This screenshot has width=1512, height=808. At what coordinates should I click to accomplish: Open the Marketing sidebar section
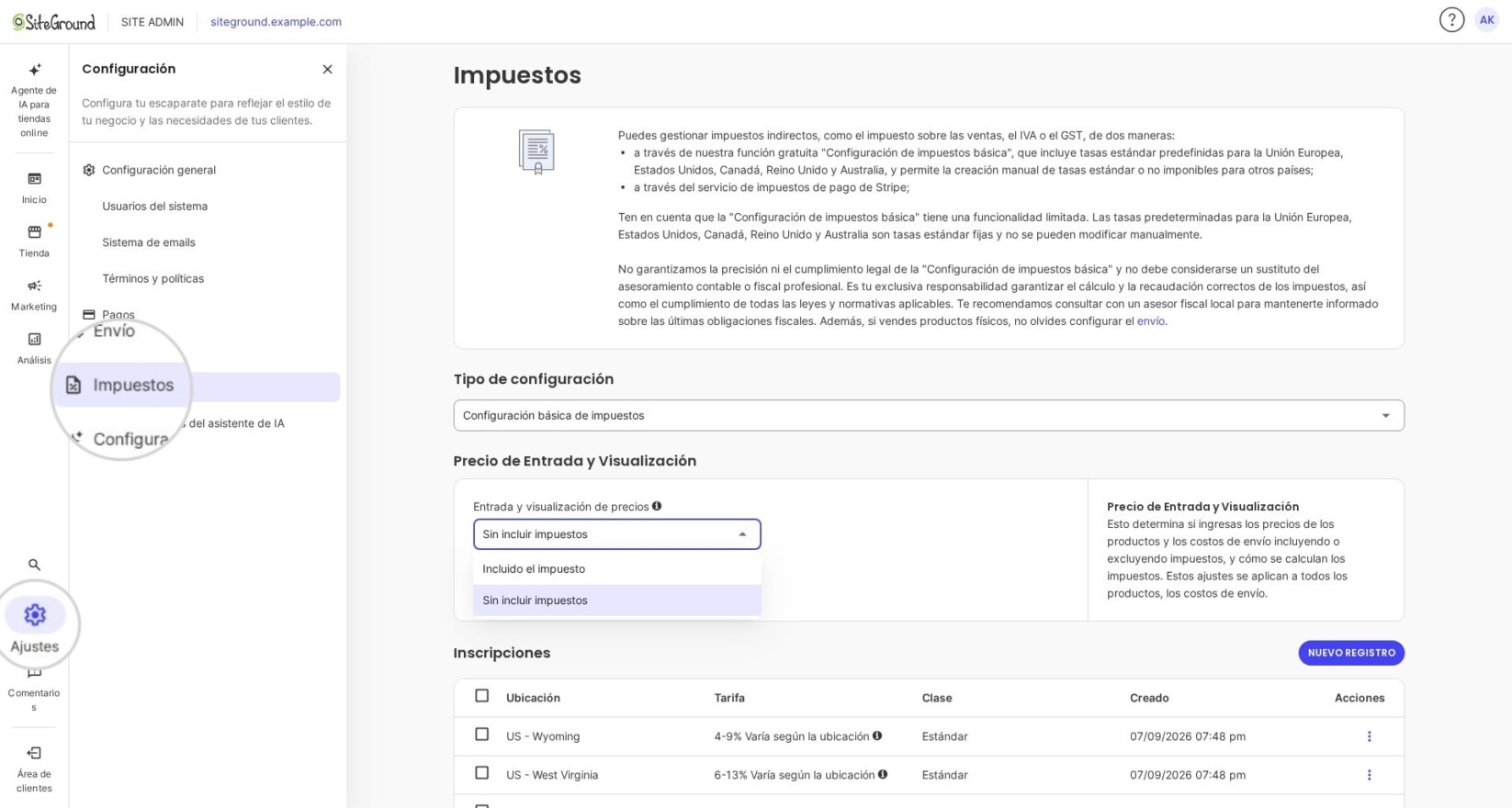pyautogui.click(x=34, y=295)
